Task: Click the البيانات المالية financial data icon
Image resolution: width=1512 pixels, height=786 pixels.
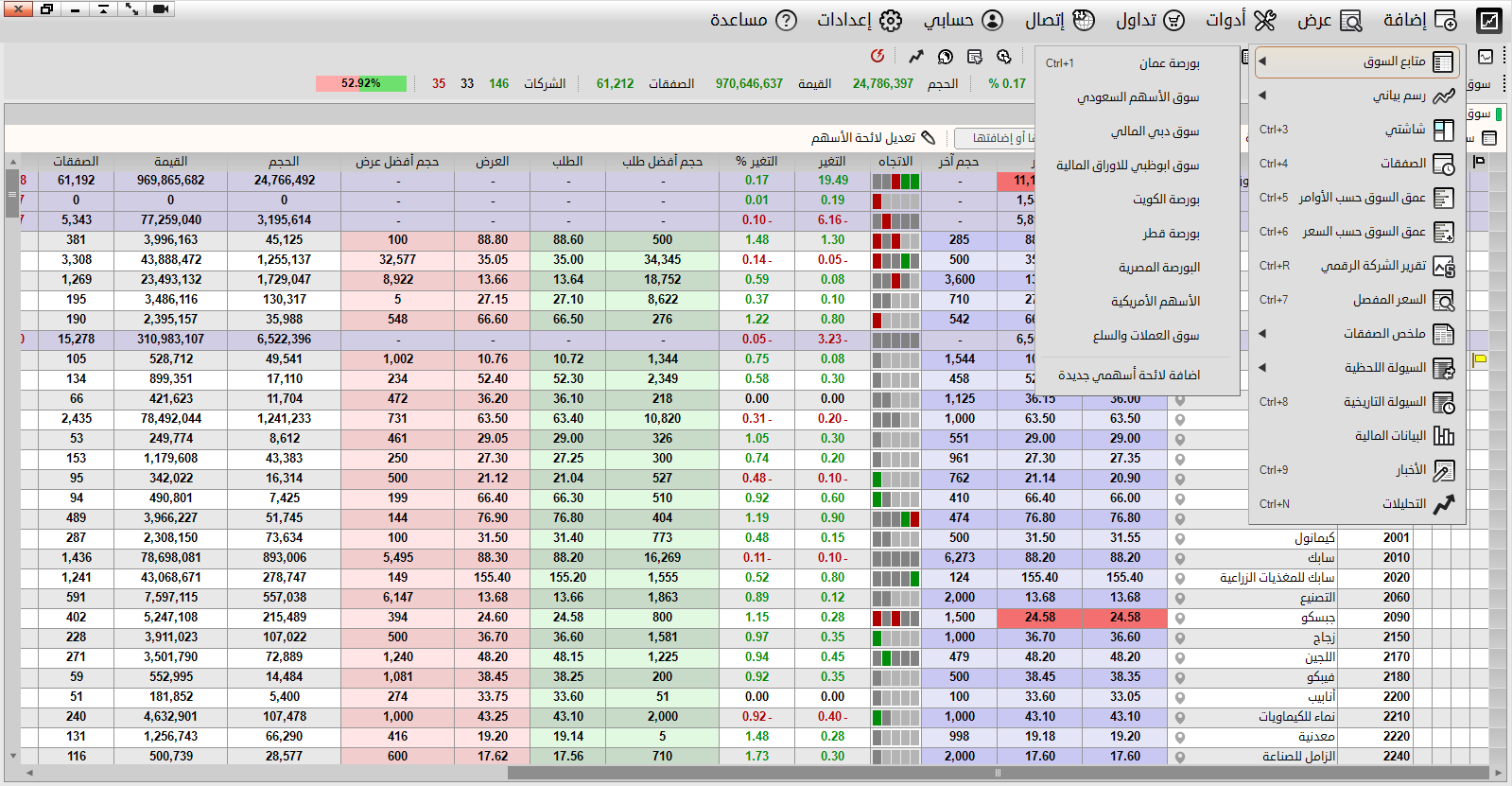Action: 1444,436
